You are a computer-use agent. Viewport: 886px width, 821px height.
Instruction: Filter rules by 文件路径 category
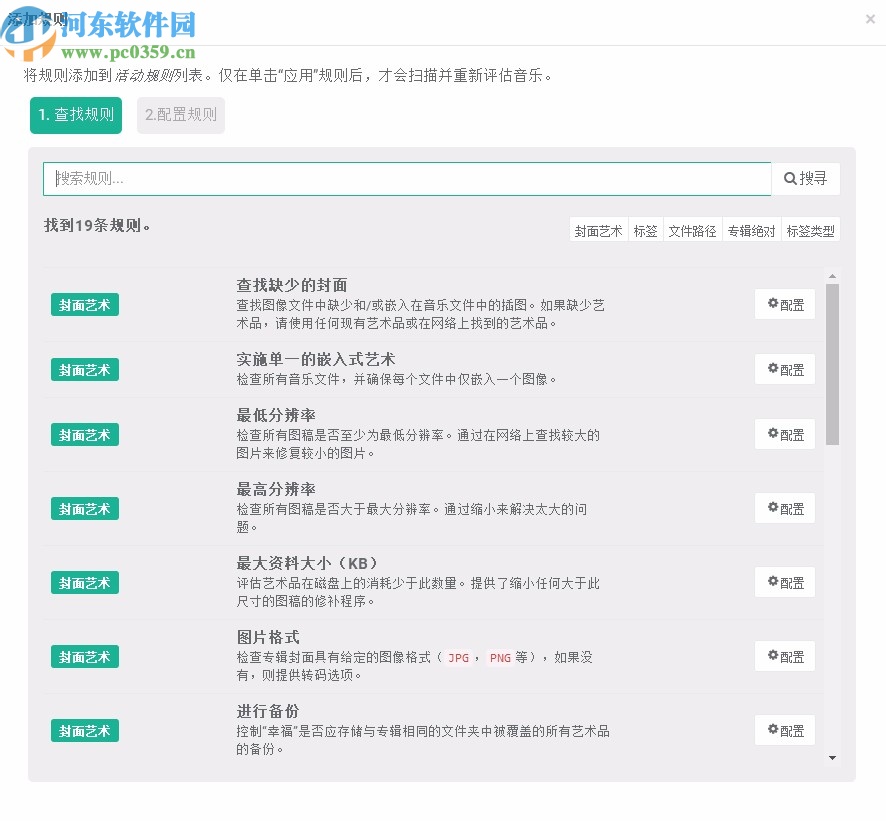(x=693, y=231)
